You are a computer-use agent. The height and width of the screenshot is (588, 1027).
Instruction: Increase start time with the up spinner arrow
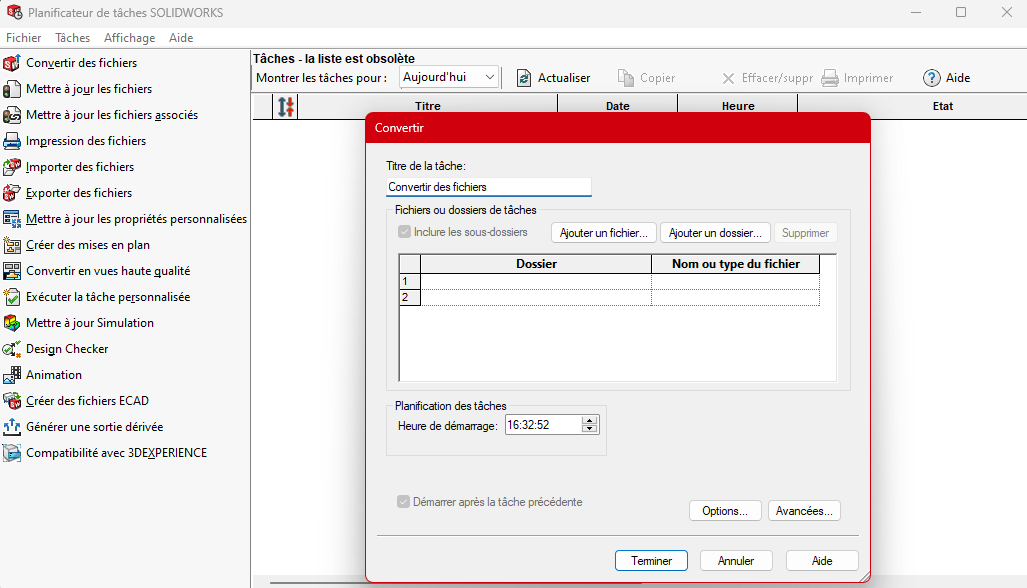coord(589,420)
